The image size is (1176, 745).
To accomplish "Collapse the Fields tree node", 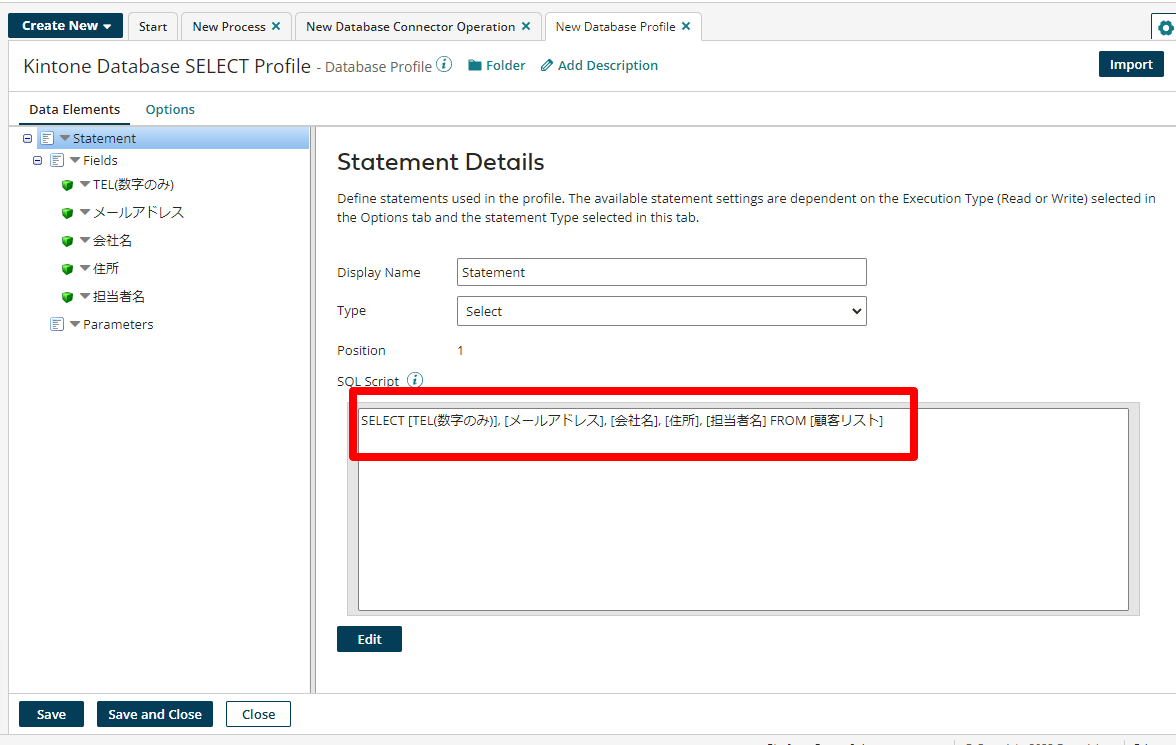I will [x=38, y=161].
